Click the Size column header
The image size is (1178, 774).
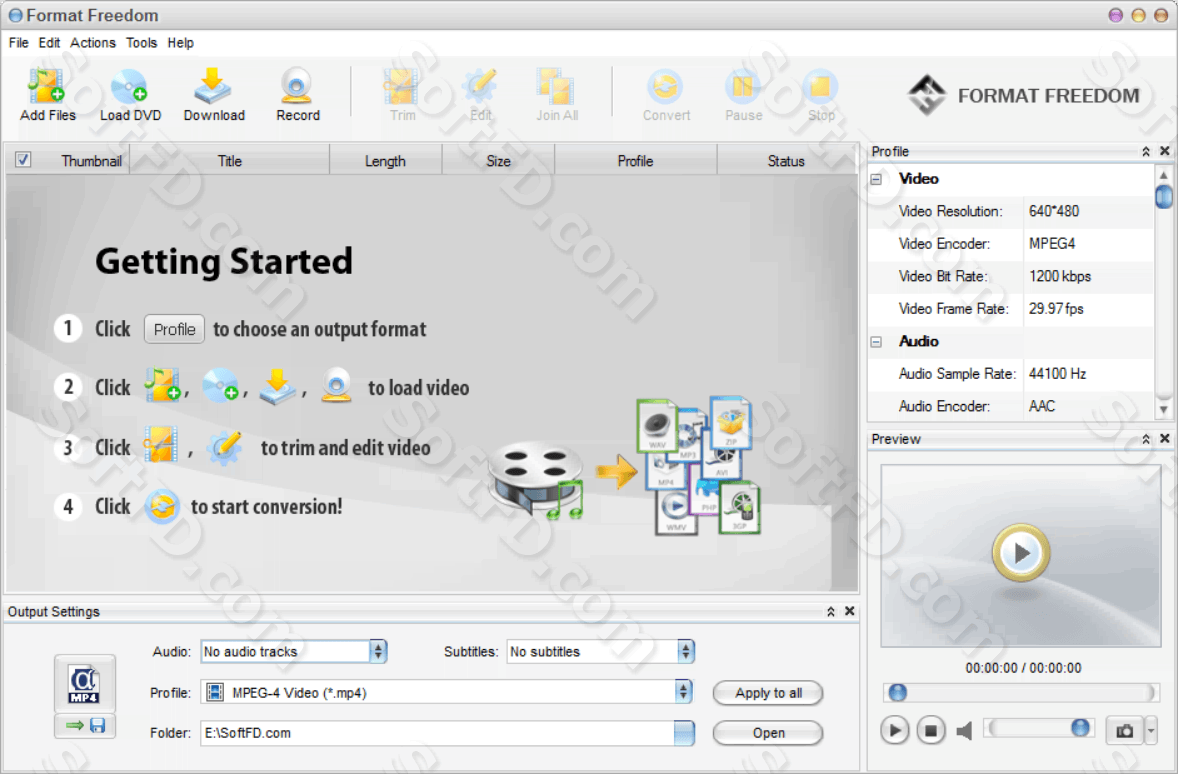[x=498, y=161]
